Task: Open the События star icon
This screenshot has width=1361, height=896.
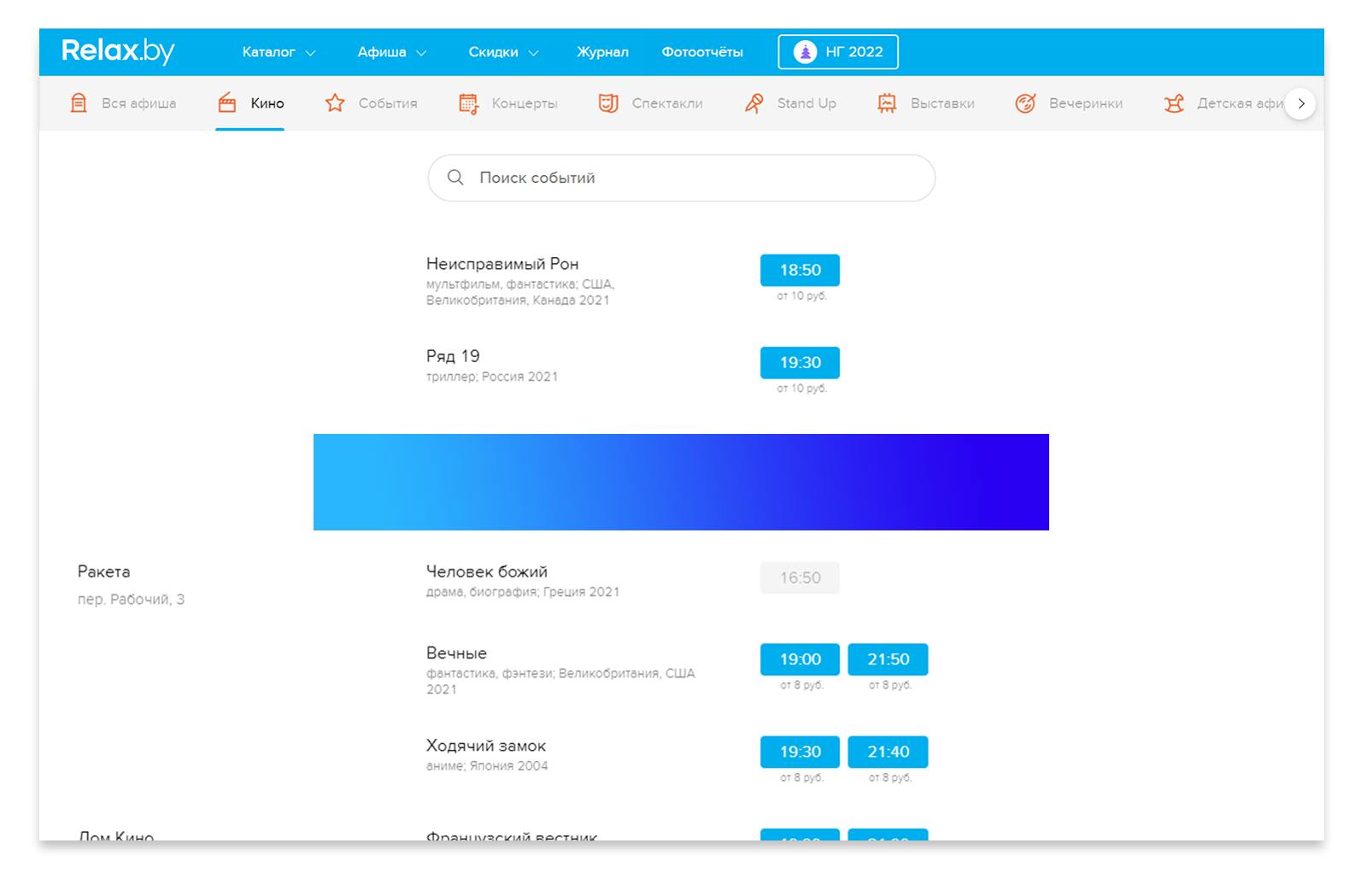Action: coord(335,103)
